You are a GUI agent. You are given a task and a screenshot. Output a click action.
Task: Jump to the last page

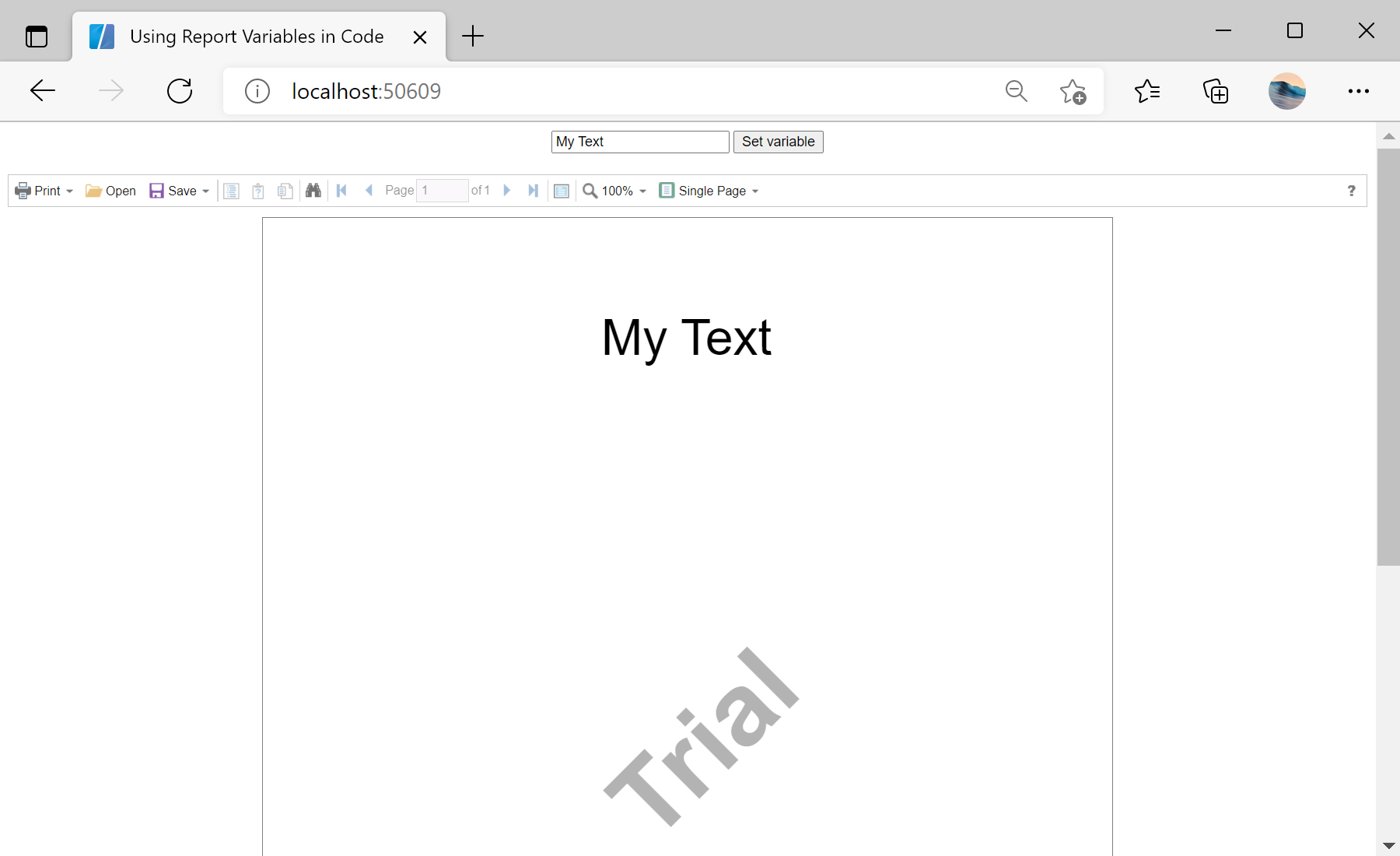pos(533,191)
